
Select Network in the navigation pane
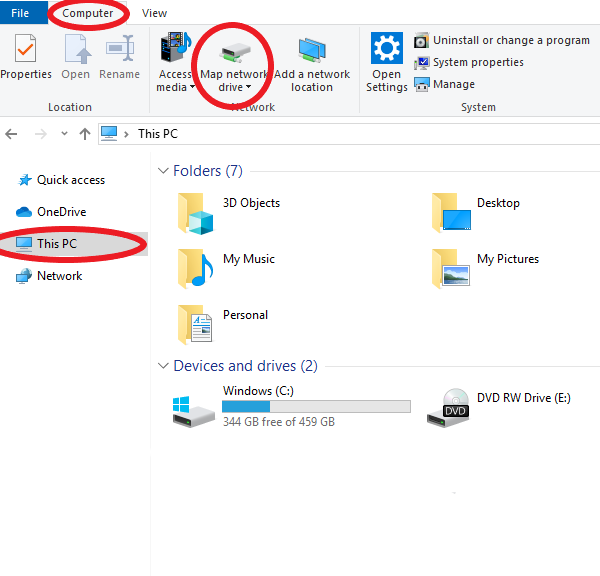59,276
